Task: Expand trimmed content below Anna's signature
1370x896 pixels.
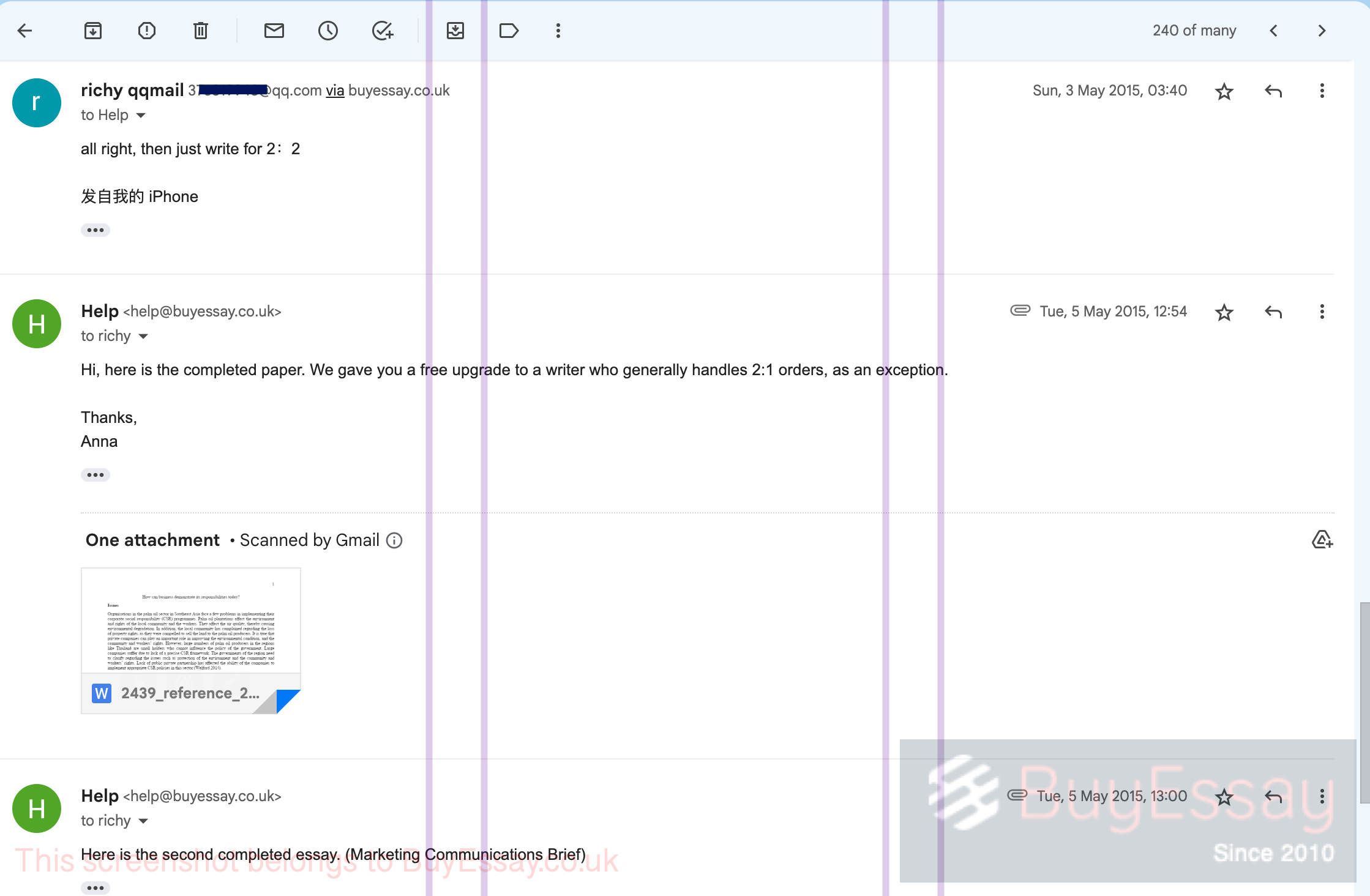Action: (x=95, y=475)
